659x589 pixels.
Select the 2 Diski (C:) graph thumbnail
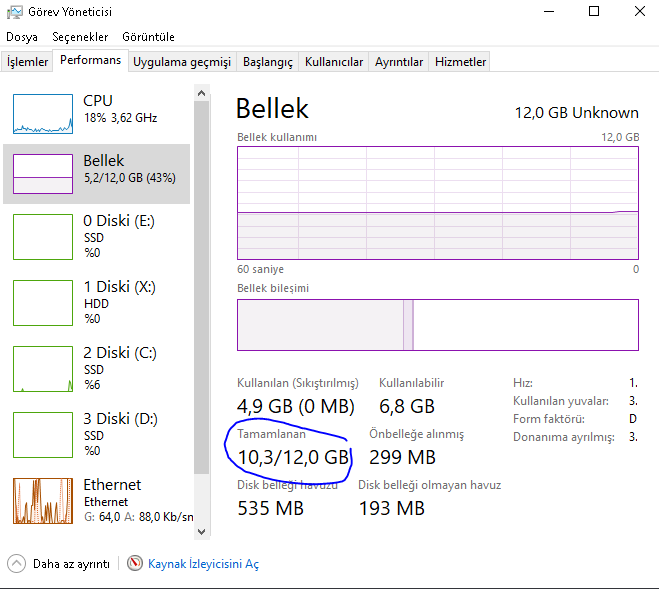coord(43,368)
